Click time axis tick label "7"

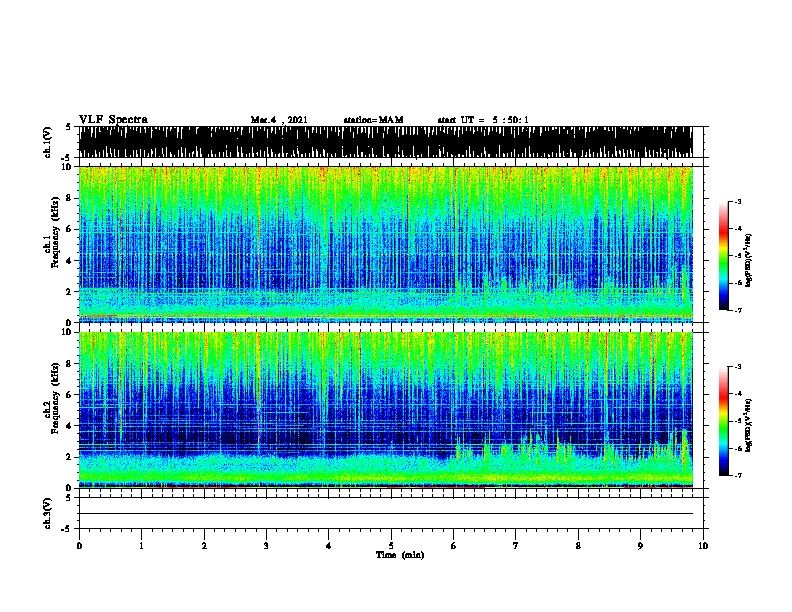click(x=516, y=546)
